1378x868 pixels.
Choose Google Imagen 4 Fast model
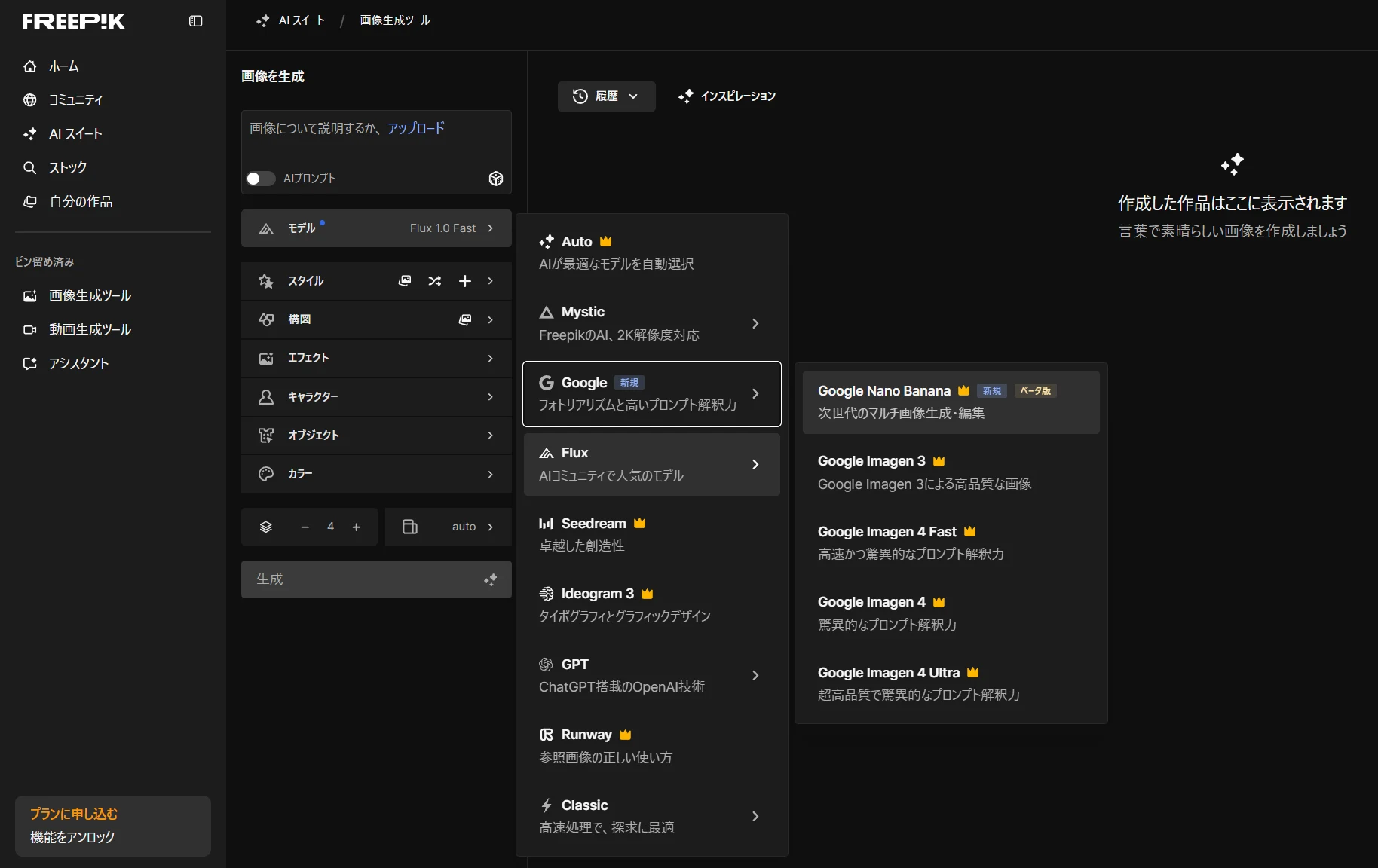click(x=951, y=542)
